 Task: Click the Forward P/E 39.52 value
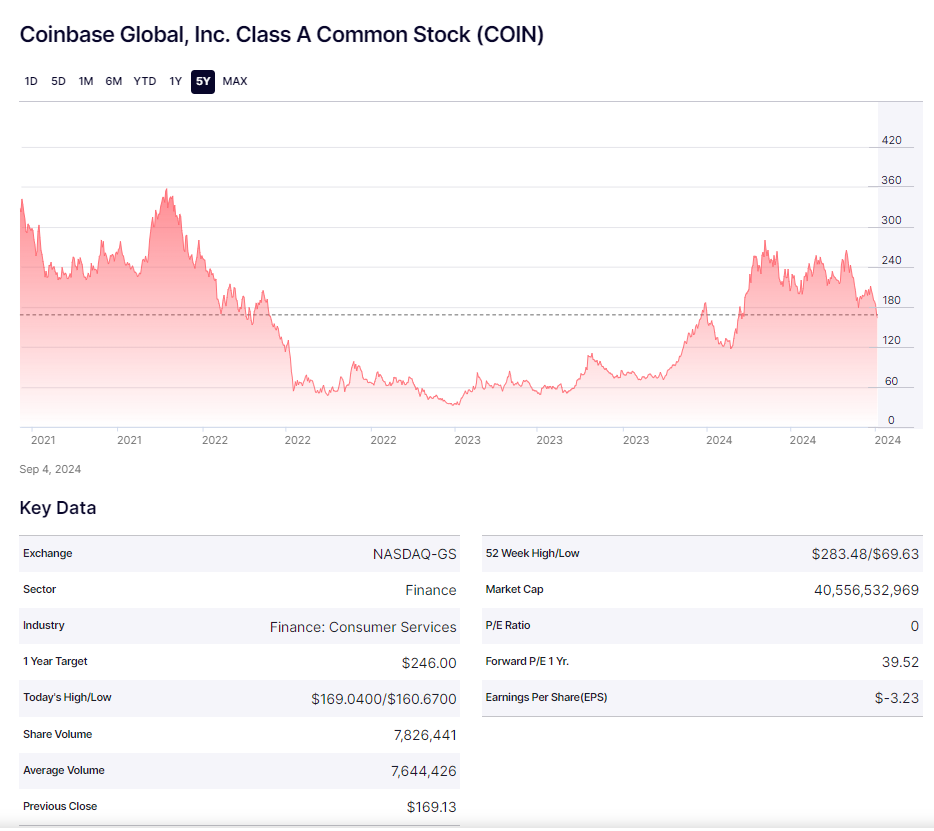900,662
